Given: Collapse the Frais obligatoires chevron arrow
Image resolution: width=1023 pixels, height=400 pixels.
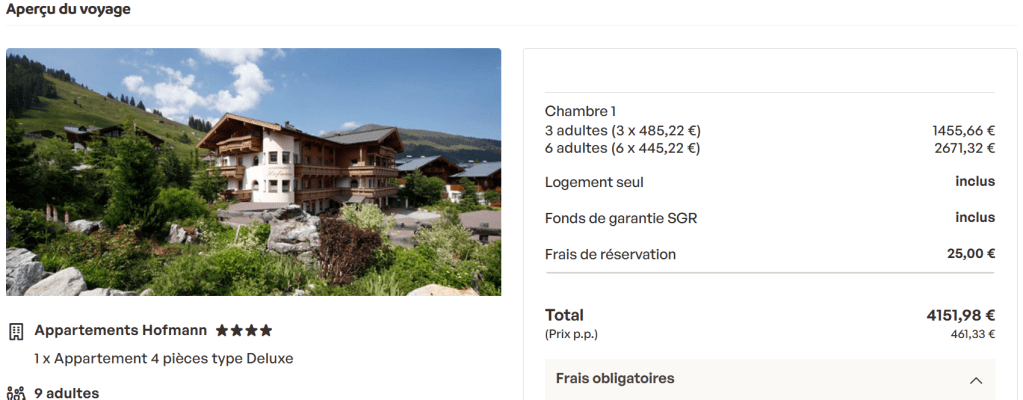Looking at the screenshot, I should pyautogui.click(x=976, y=380).
